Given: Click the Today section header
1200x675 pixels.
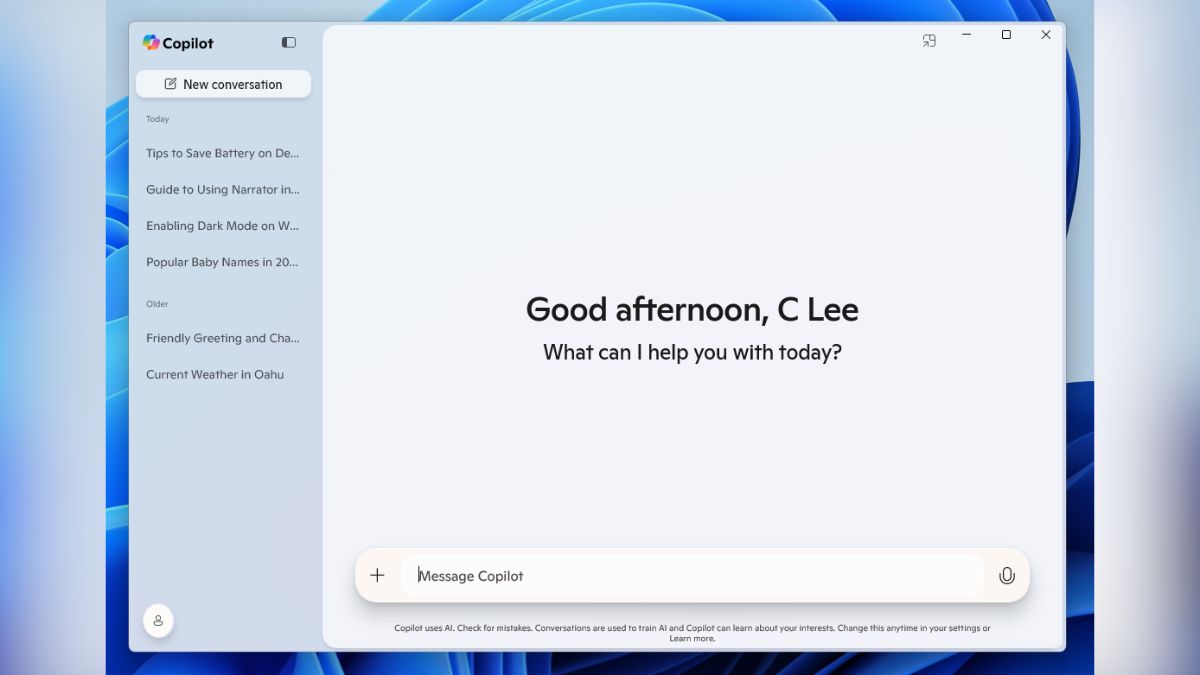Looking at the screenshot, I should click(x=157, y=118).
